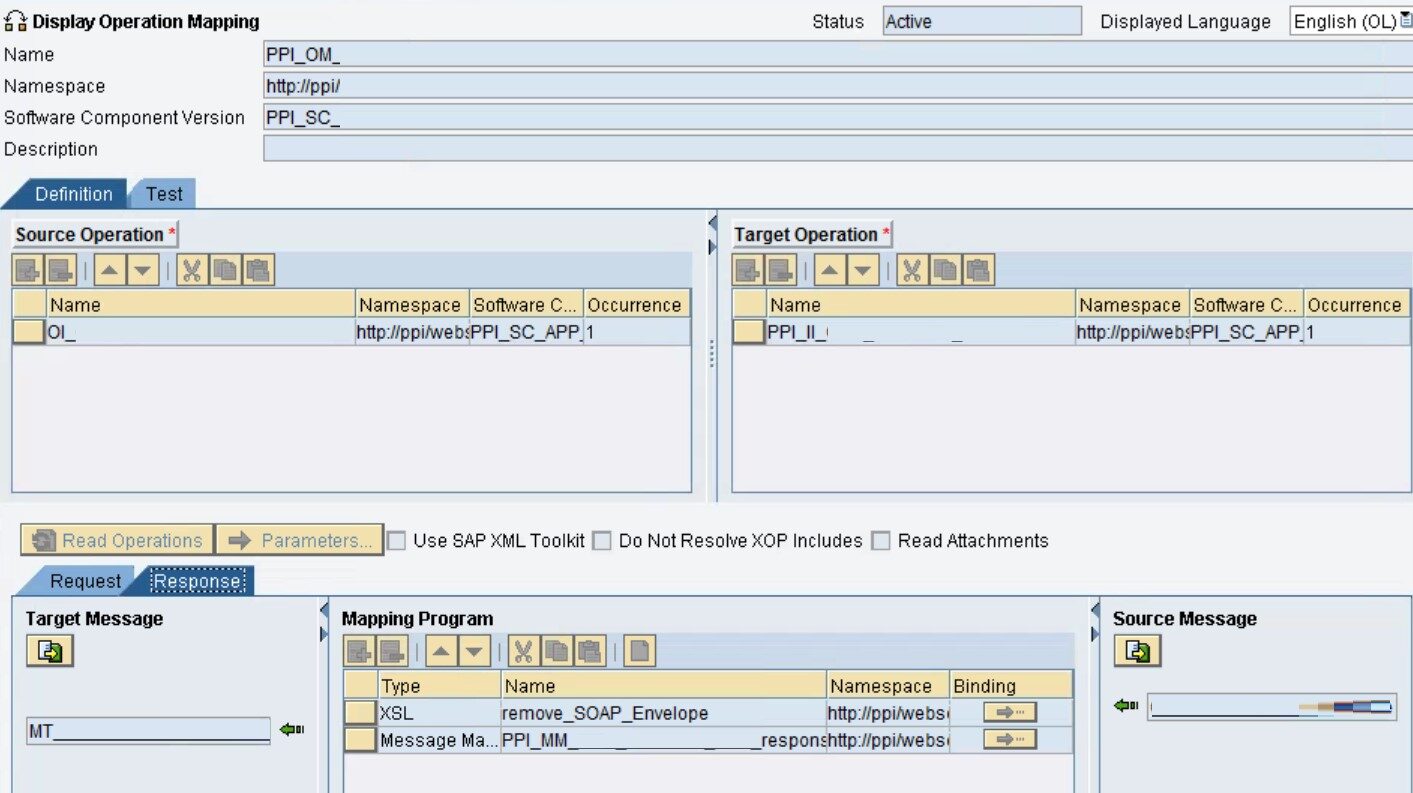Viewport: 1413px width, 793px height.
Task: Toggle the Read Attachments checkbox
Action: pyautogui.click(x=881, y=541)
